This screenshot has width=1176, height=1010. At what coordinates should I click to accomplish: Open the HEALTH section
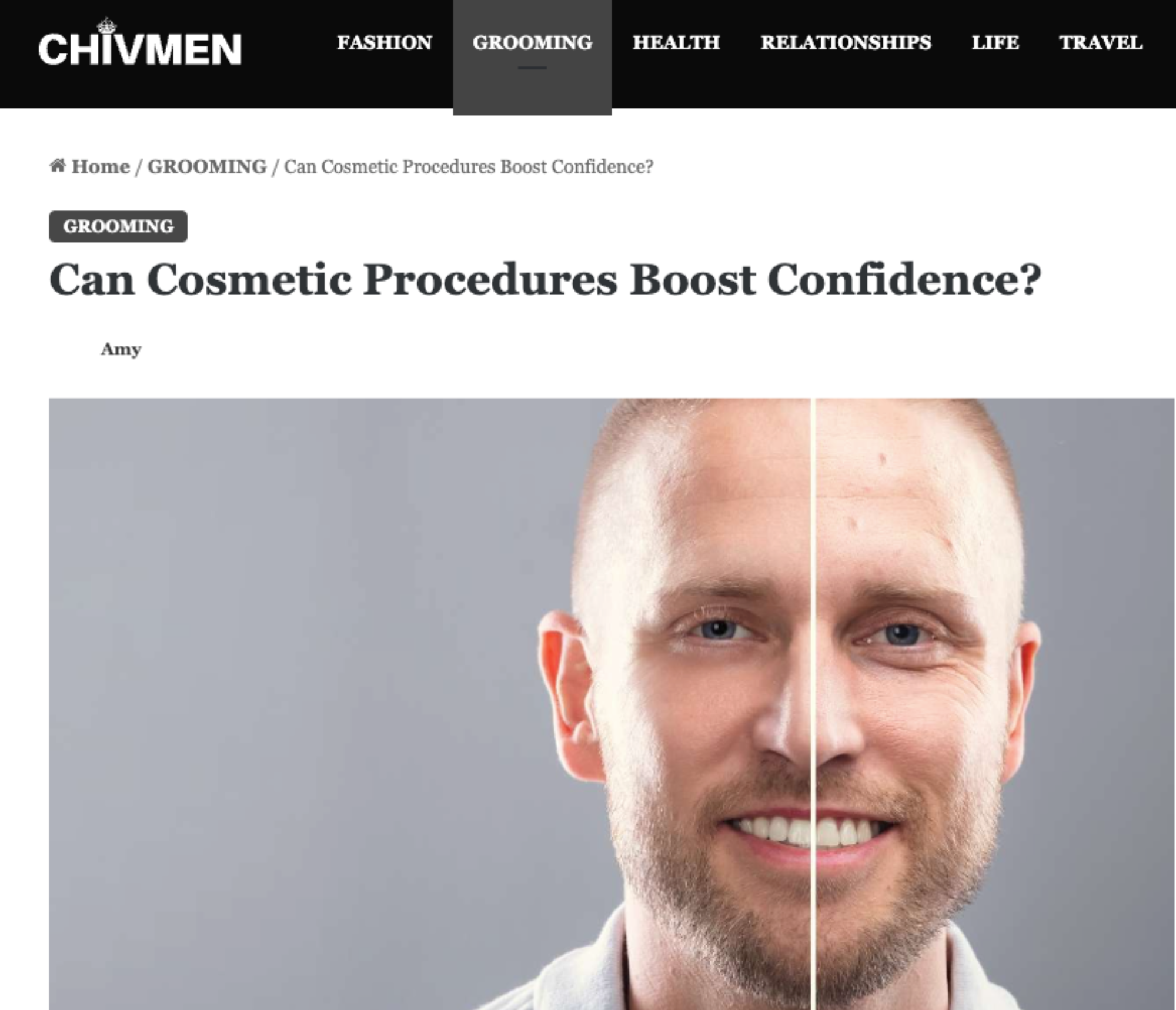pyautogui.click(x=676, y=42)
